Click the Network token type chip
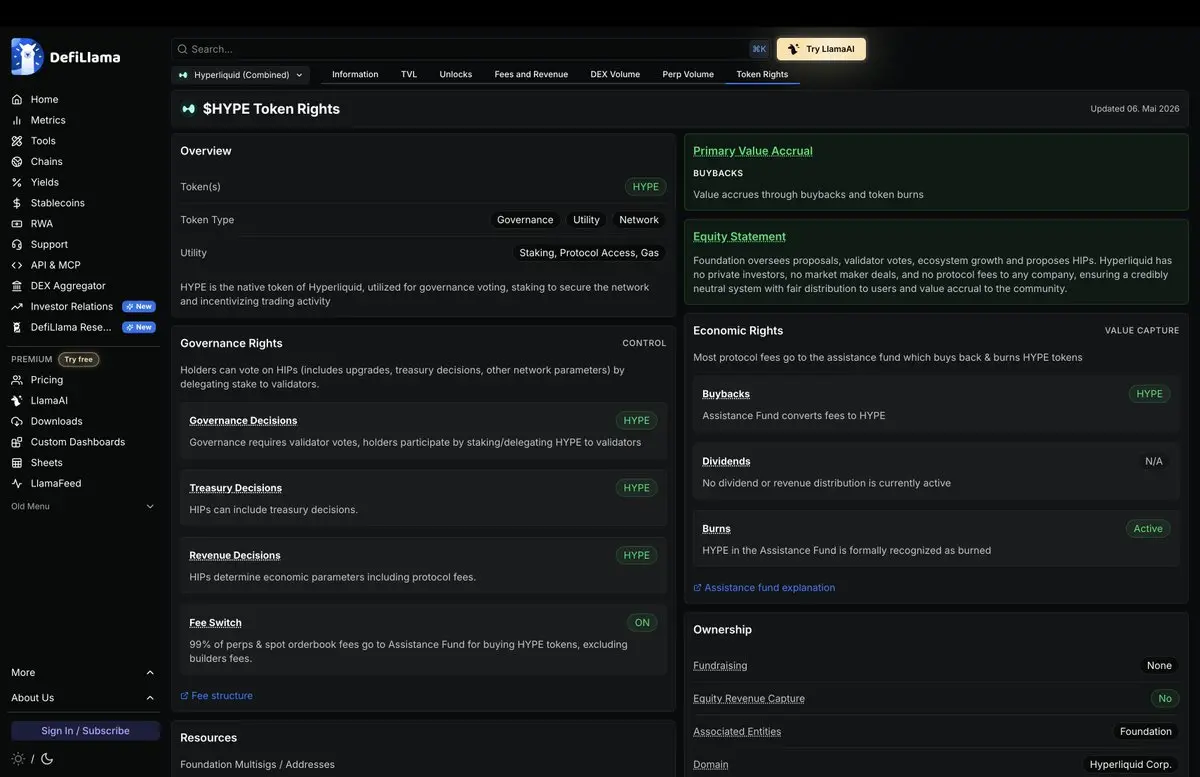This screenshot has width=1200, height=777. (x=639, y=220)
